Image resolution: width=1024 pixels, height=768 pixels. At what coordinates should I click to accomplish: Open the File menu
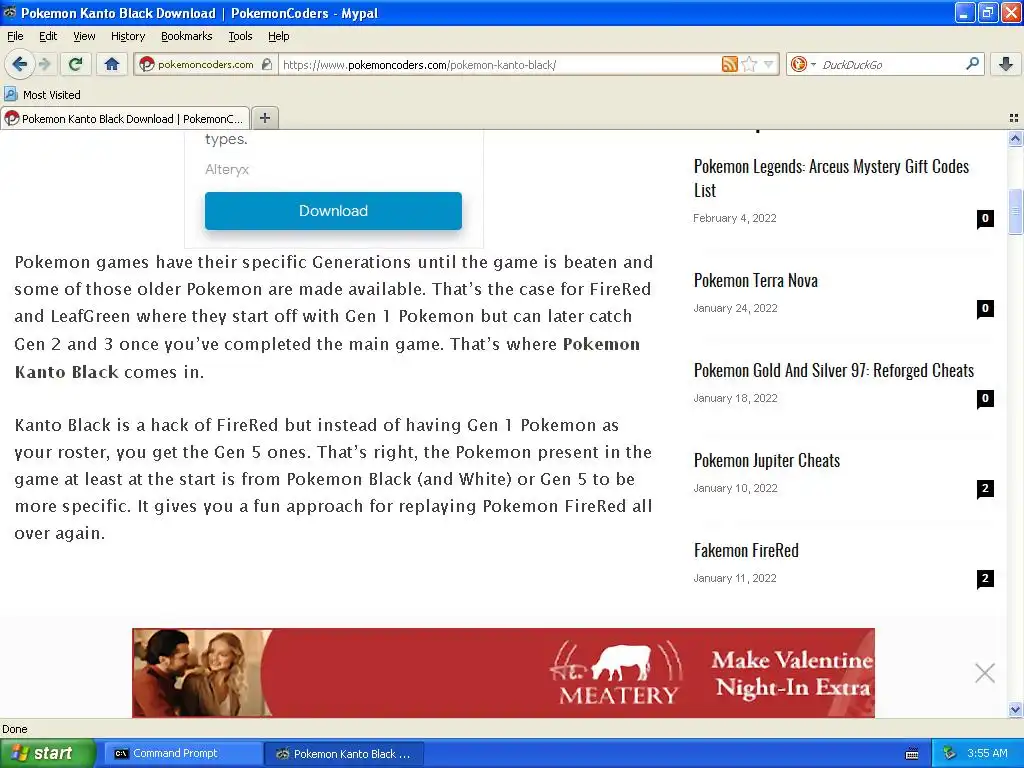click(x=15, y=36)
